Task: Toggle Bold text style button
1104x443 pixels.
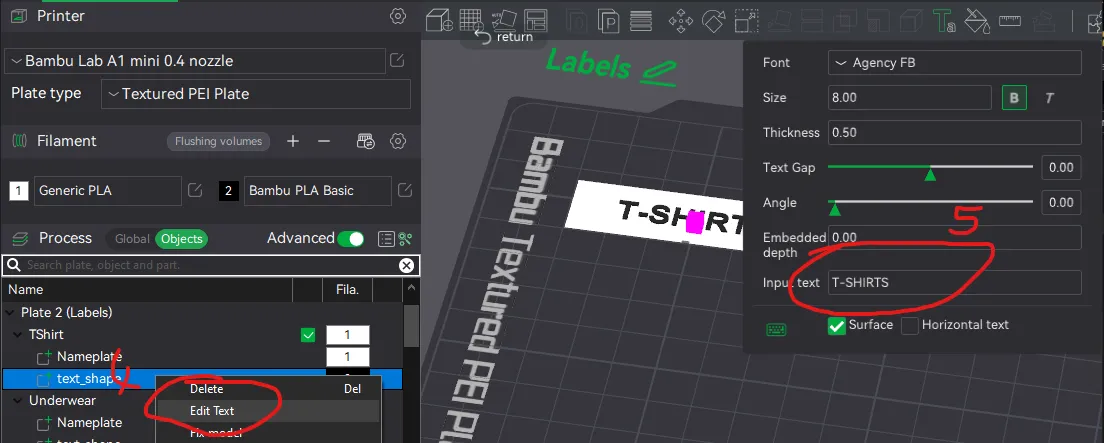Action: [x=1014, y=98]
